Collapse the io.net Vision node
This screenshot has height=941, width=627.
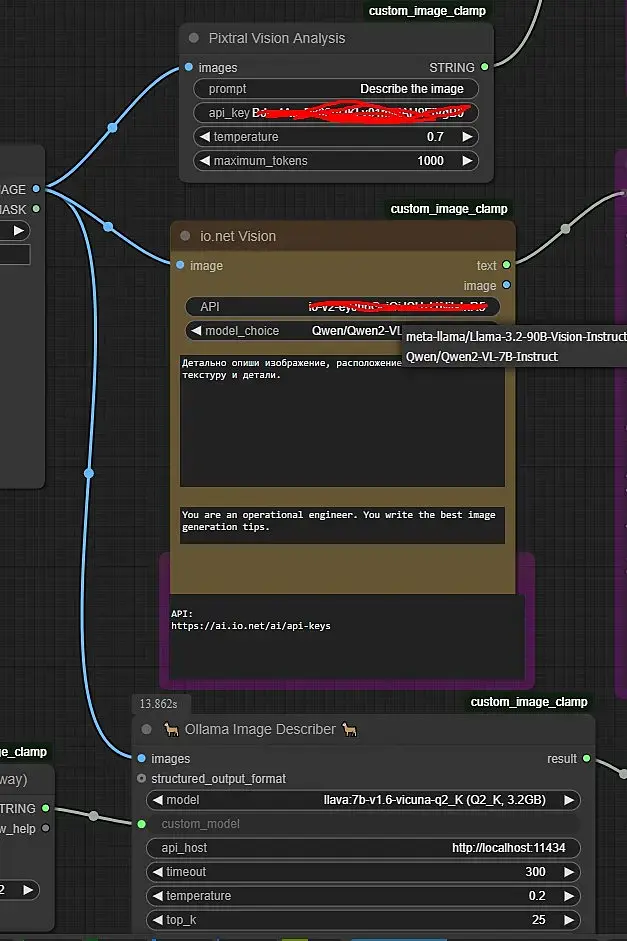tap(185, 237)
